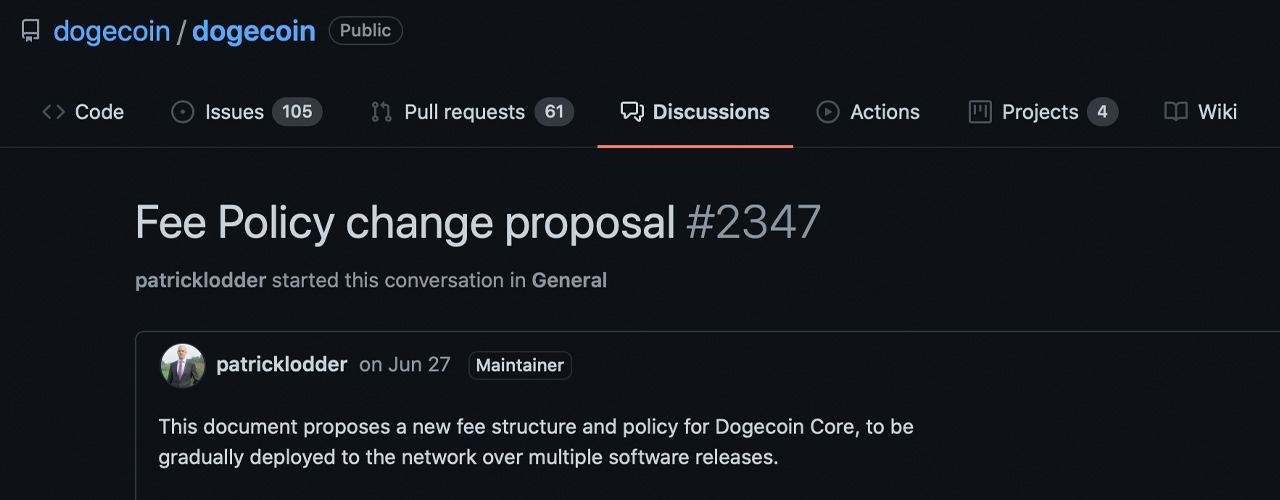Open the bold dogecoin repository link
The height and width of the screenshot is (500, 1280).
pyautogui.click(x=254, y=31)
